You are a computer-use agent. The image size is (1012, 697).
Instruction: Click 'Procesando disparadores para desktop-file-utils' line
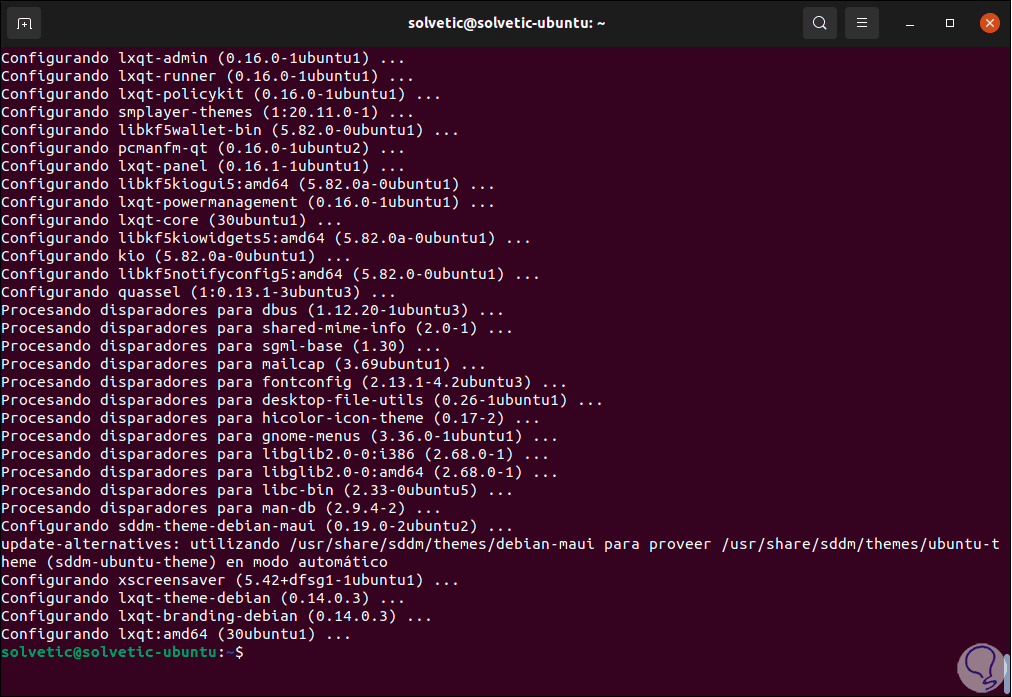click(x=302, y=401)
